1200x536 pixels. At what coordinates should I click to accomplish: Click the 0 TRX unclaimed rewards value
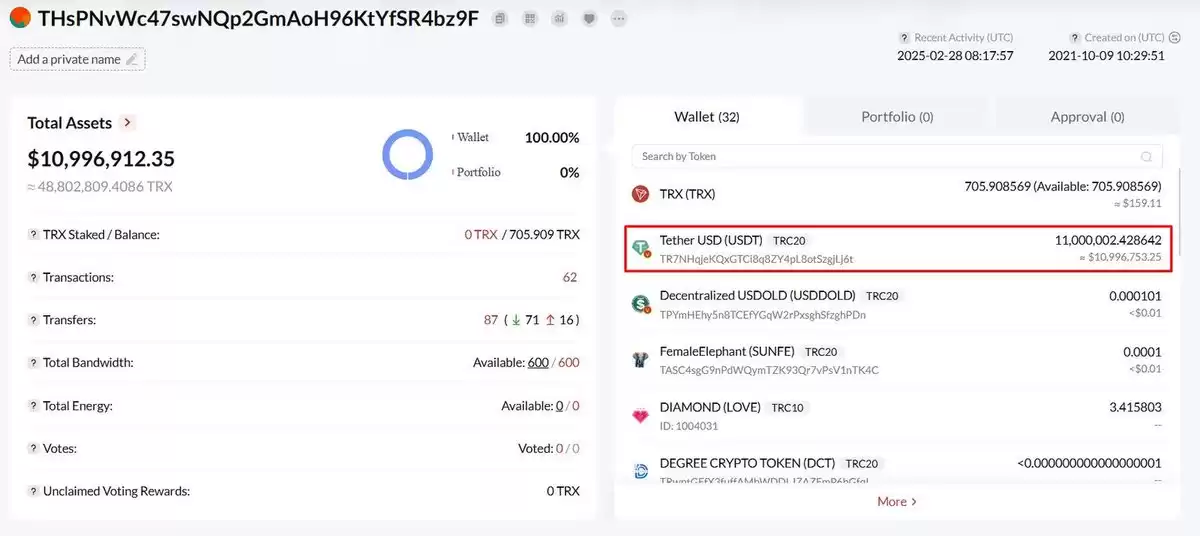pyautogui.click(x=563, y=492)
